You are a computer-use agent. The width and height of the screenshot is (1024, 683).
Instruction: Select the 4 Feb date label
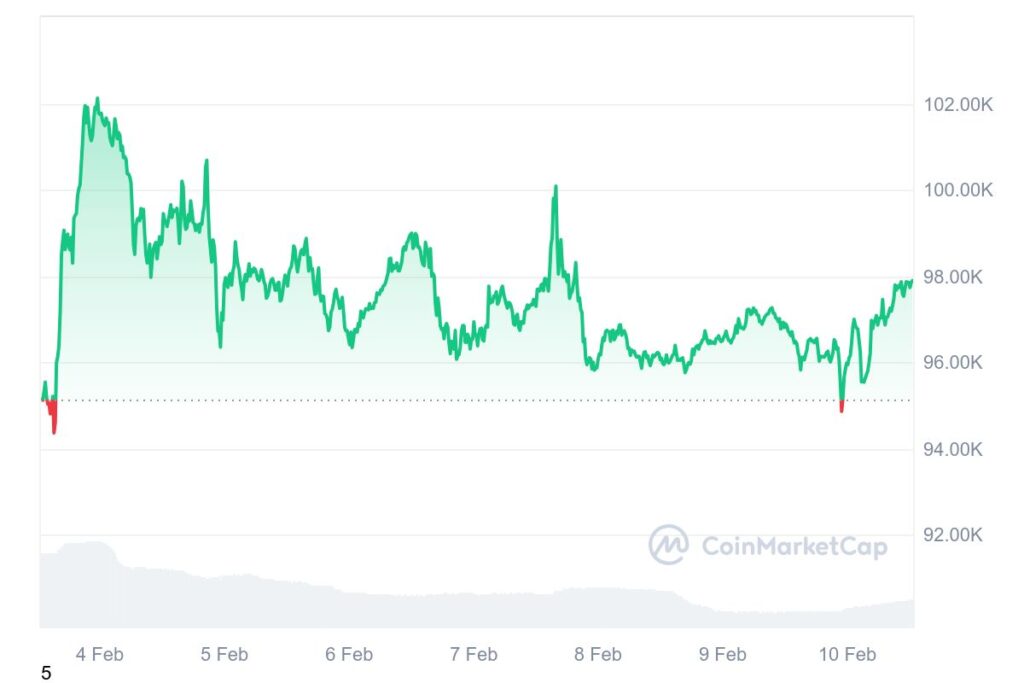tap(100, 654)
